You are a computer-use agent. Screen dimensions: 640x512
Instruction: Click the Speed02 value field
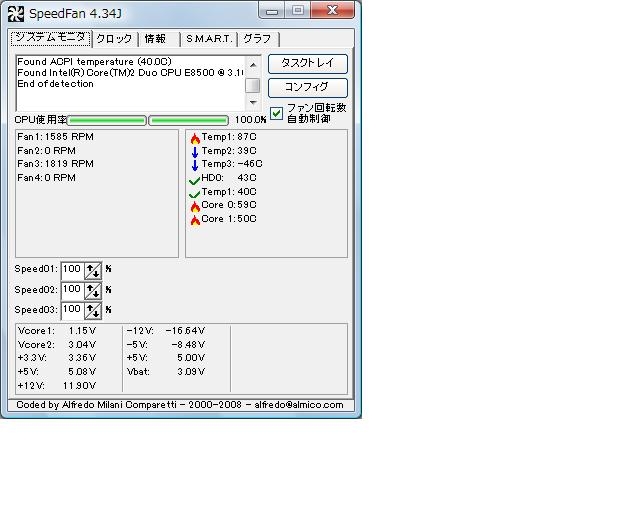click(72, 291)
